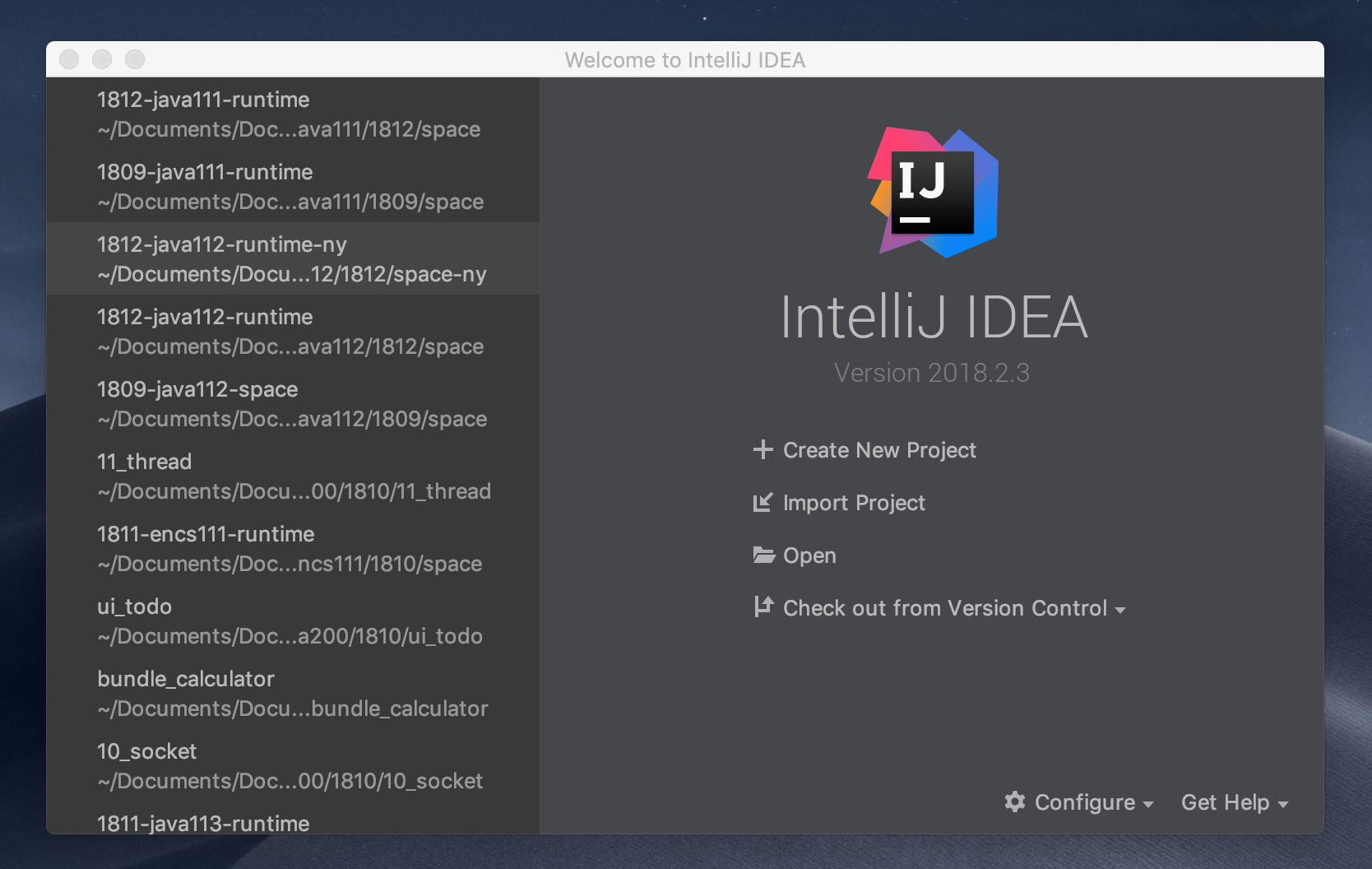Click the IntelliJ IDEA logo
Image resolution: width=1372 pixels, height=869 pixels.
(x=933, y=193)
